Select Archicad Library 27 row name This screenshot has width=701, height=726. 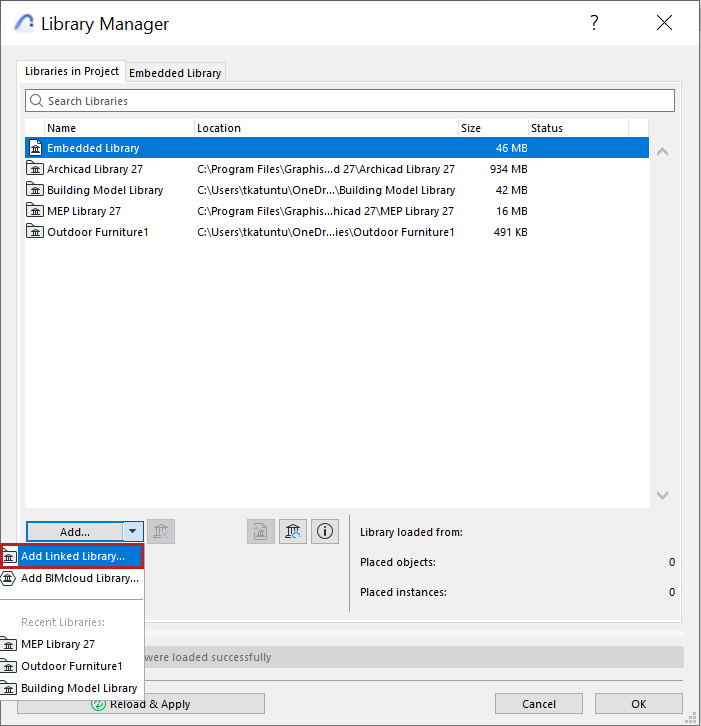pos(95,169)
